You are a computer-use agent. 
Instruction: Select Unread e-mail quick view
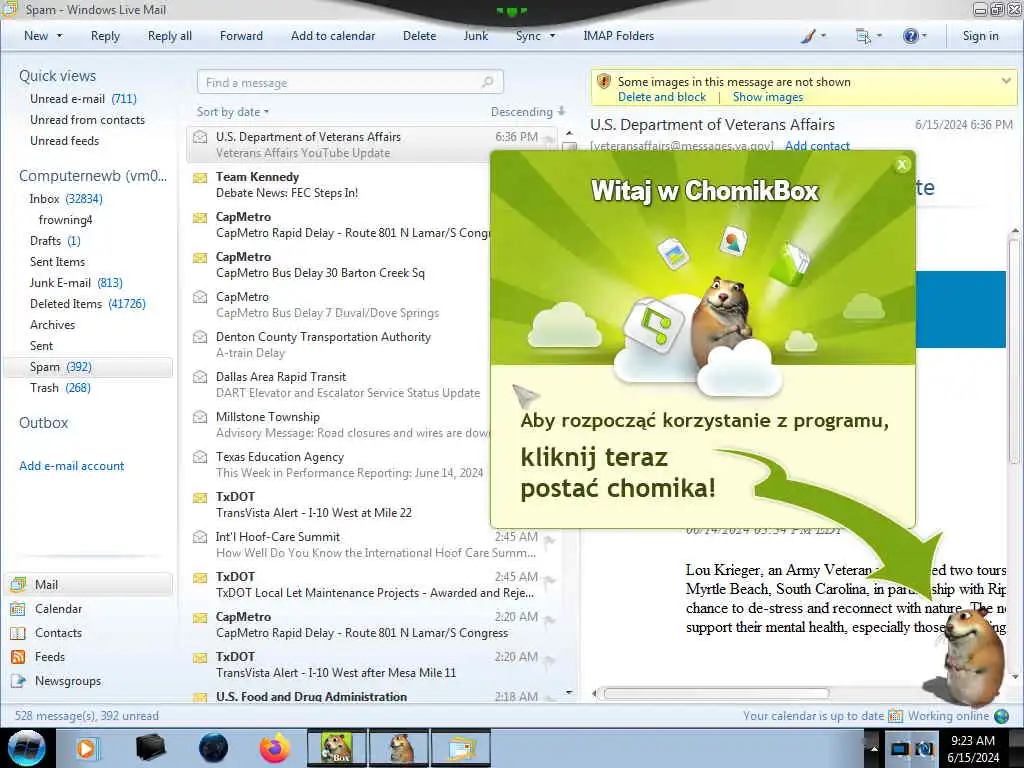pos(83,99)
